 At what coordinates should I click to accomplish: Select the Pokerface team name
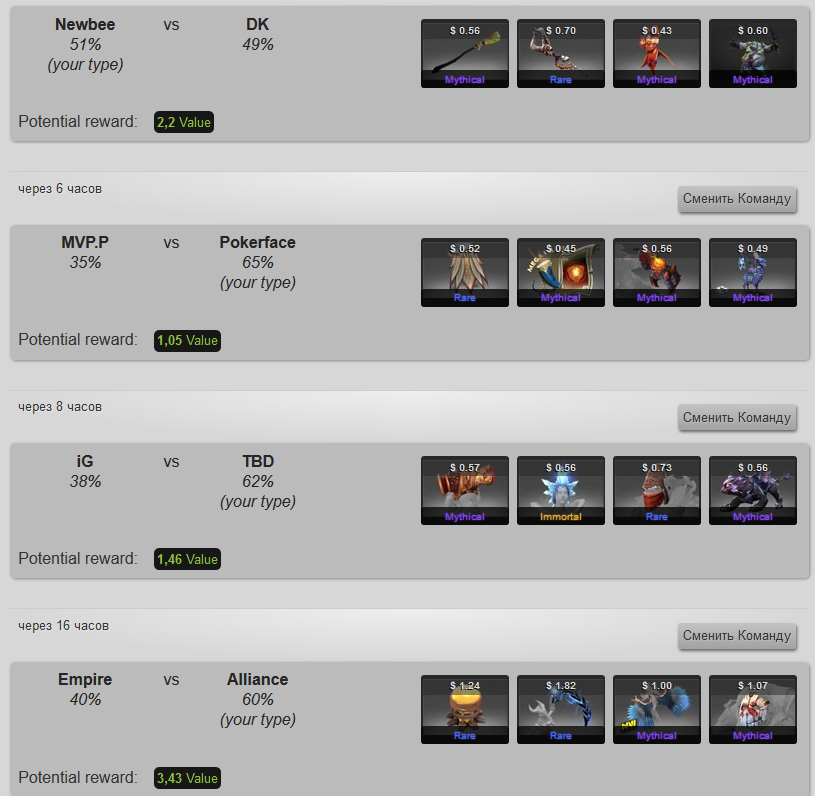click(257, 242)
